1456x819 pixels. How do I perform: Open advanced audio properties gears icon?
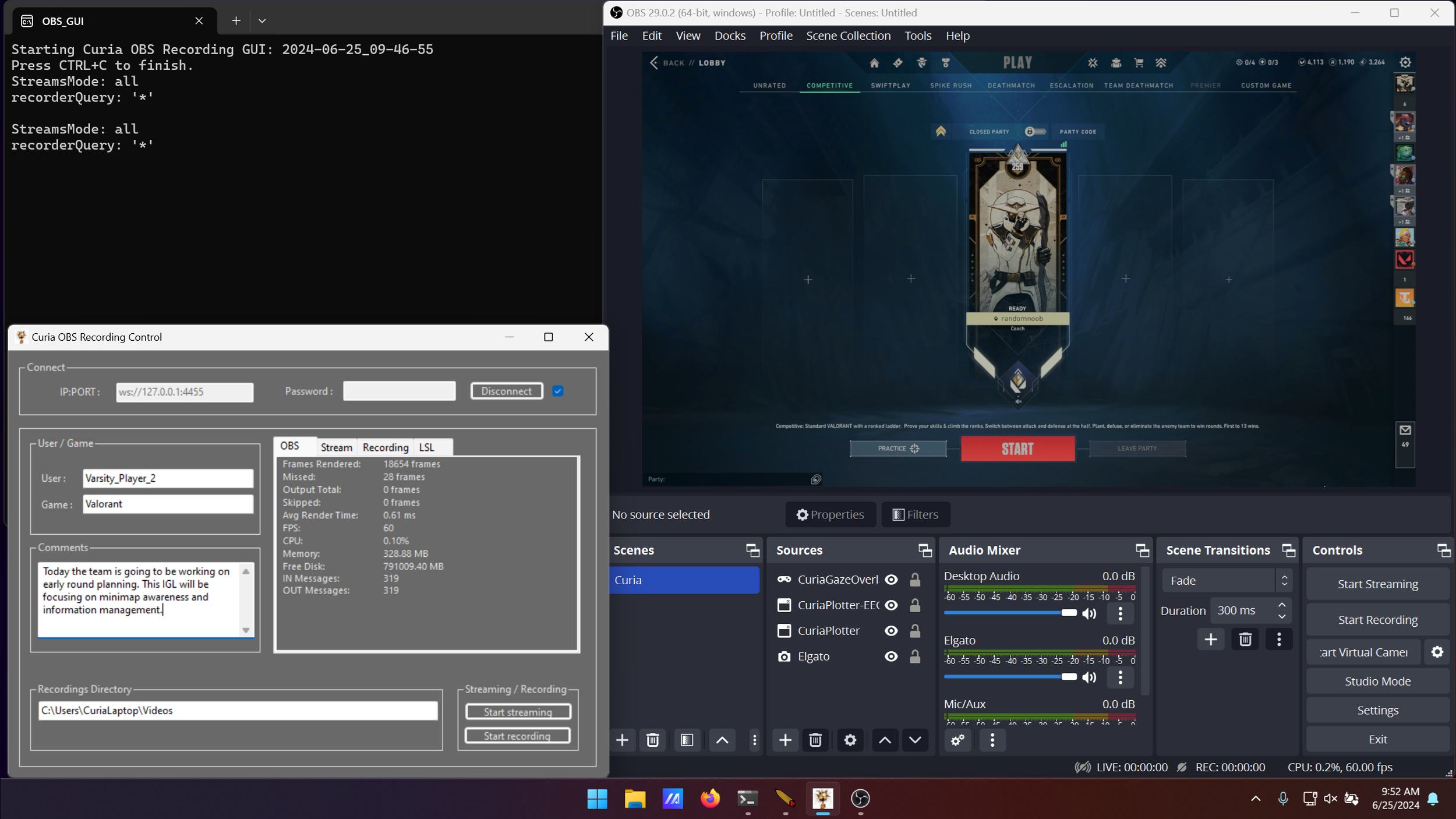[957, 740]
